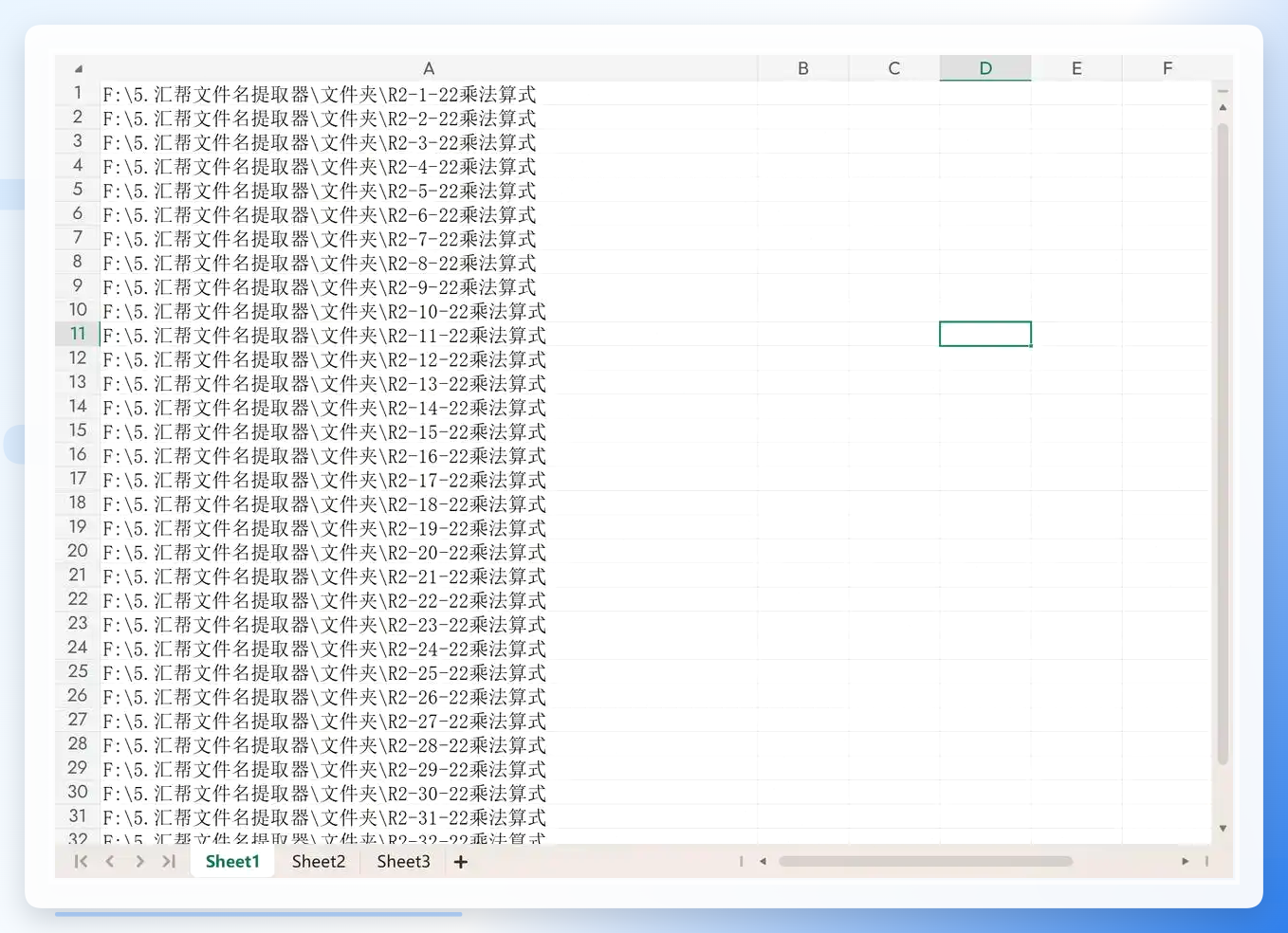Select cell with R2-9-22乘法算式
Screen dimensions: 1288x933
429,286
